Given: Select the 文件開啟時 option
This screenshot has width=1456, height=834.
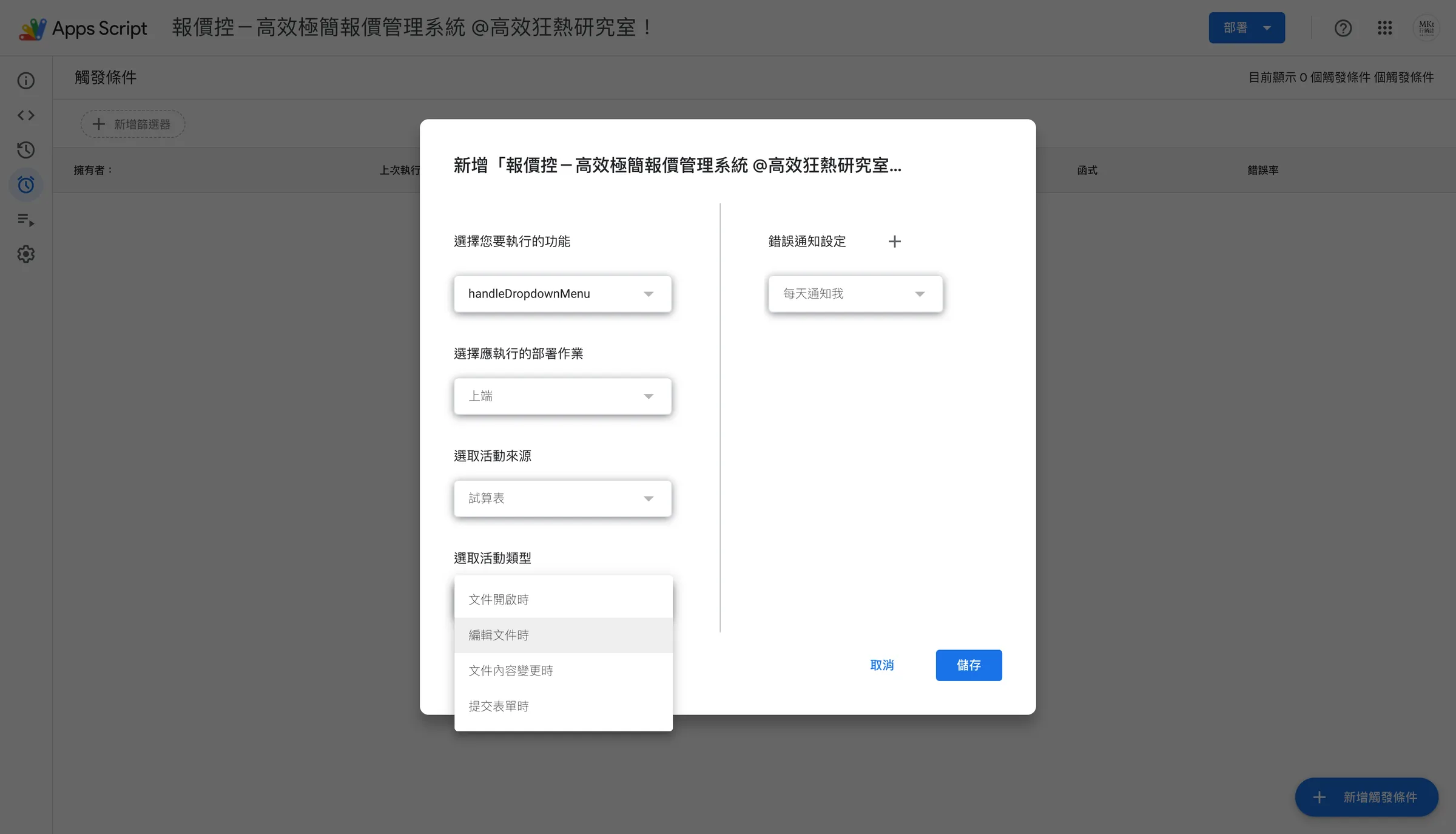Looking at the screenshot, I should (564, 600).
